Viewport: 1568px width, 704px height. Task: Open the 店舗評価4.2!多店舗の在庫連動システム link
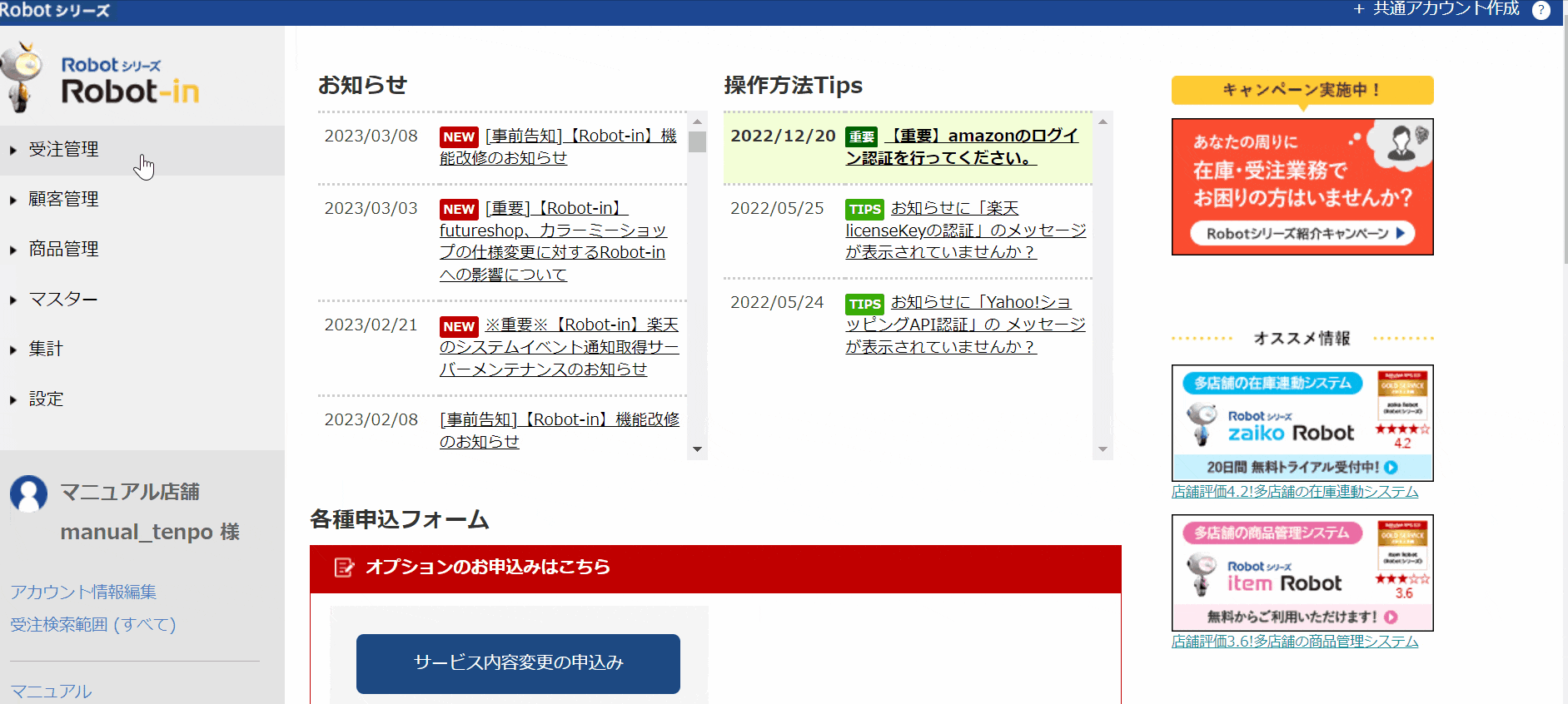1295,492
